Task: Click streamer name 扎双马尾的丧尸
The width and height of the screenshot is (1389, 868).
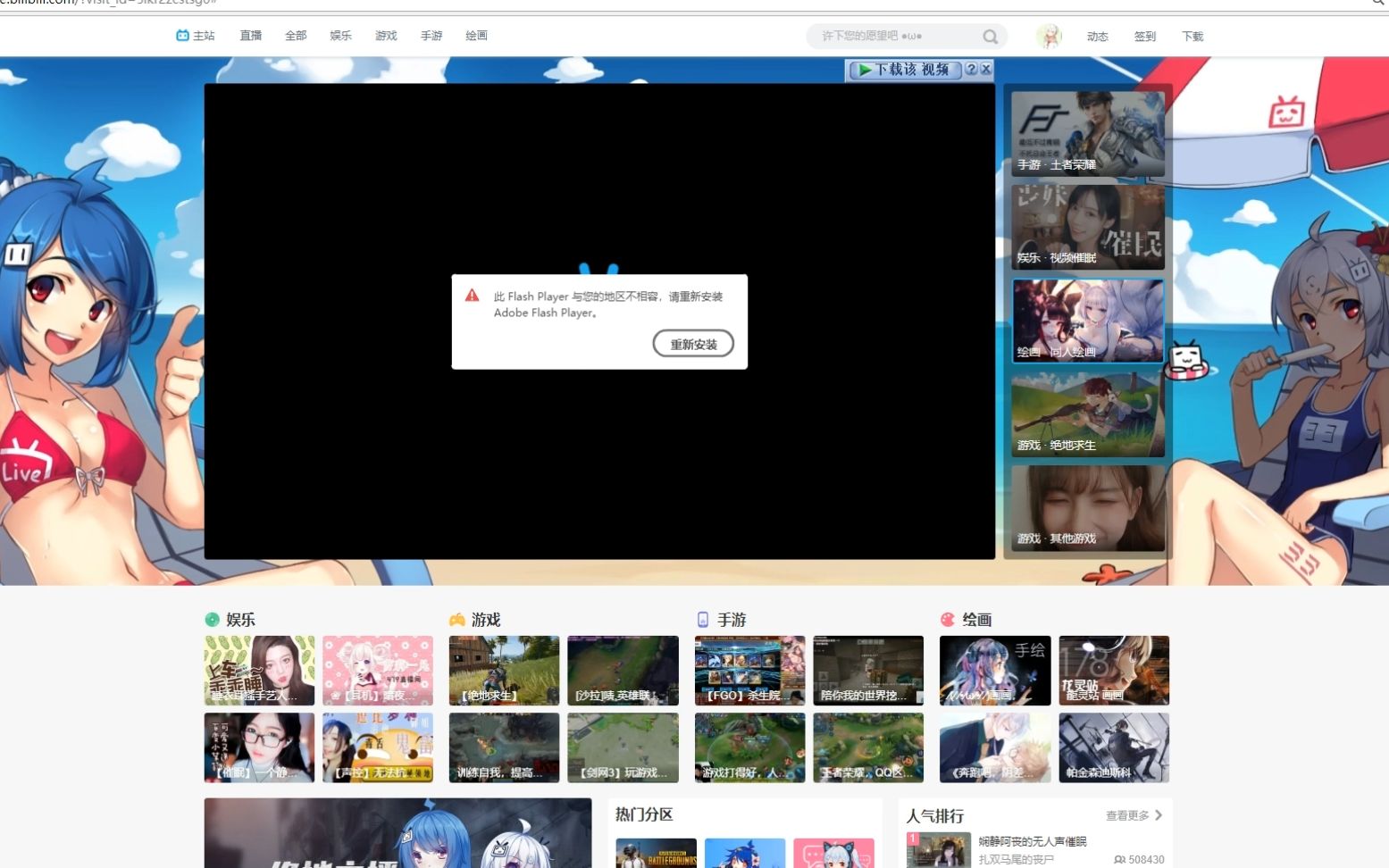Action: [x=1016, y=859]
